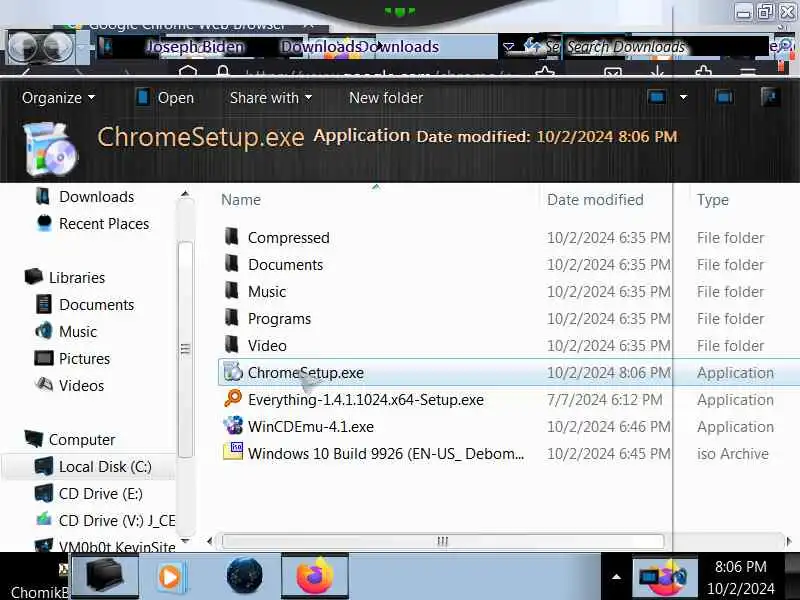Open the Pictures library in sidebar
Image resolution: width=800 pixels, height=600 pixels.
(x=84, y=359)
